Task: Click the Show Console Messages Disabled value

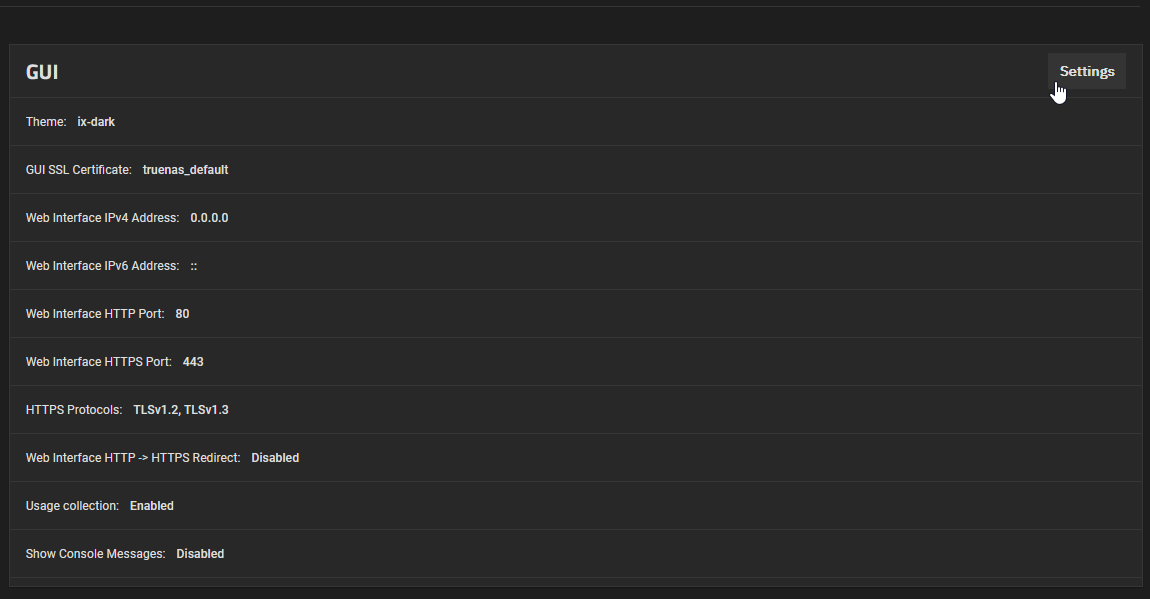Action: pyautogui.click(x=200, y=554)
